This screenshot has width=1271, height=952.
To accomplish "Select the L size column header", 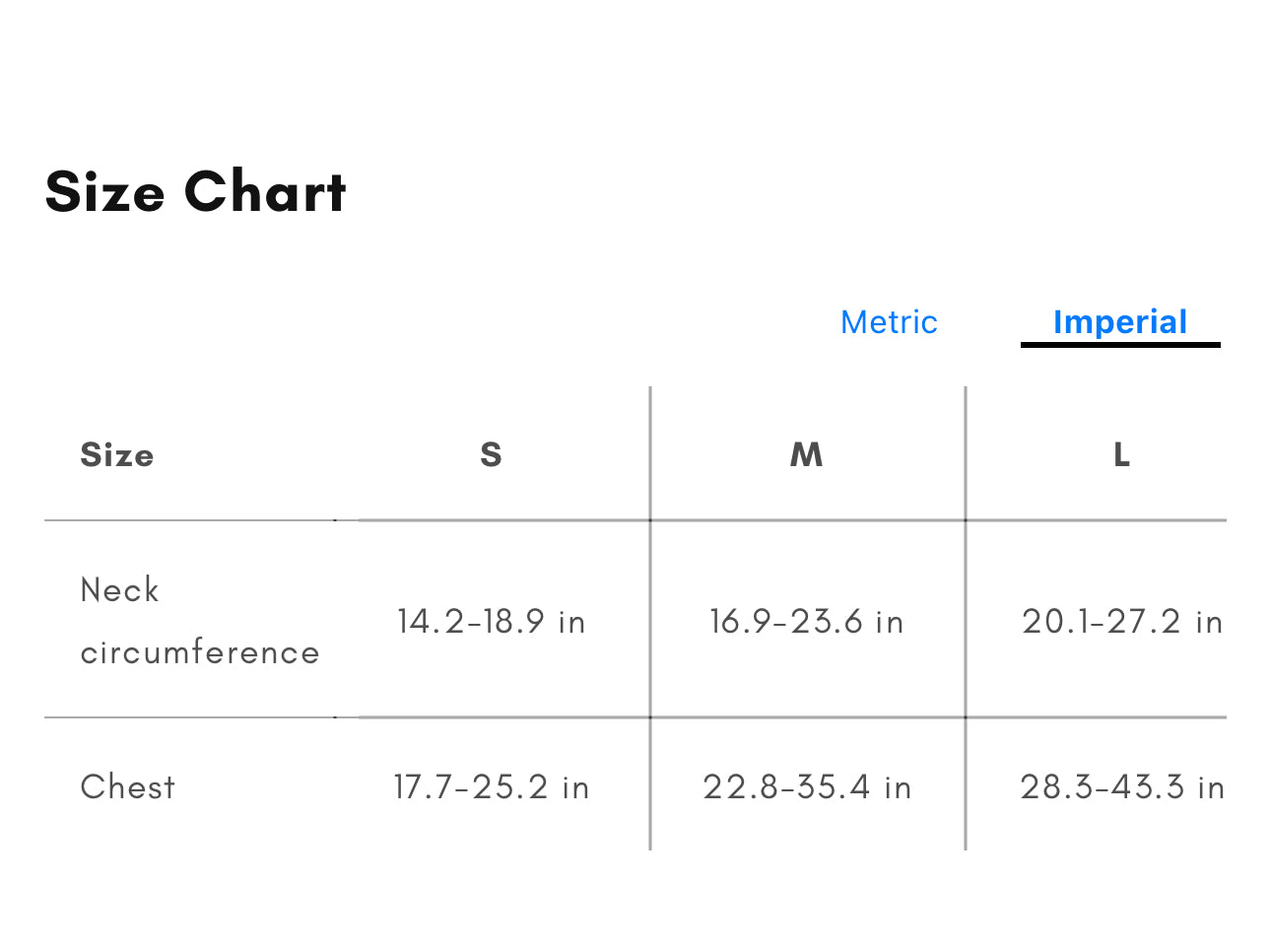I will [1121, 455].
